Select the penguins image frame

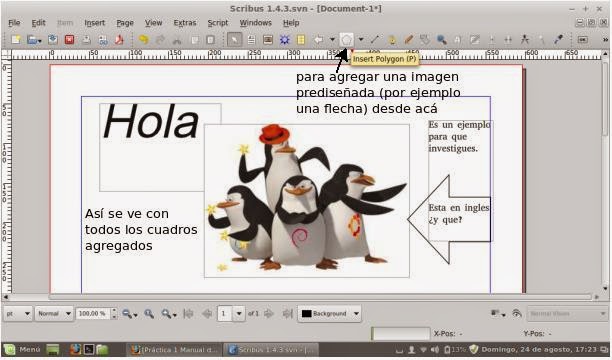pyautogui.click(x=307, y=201)
